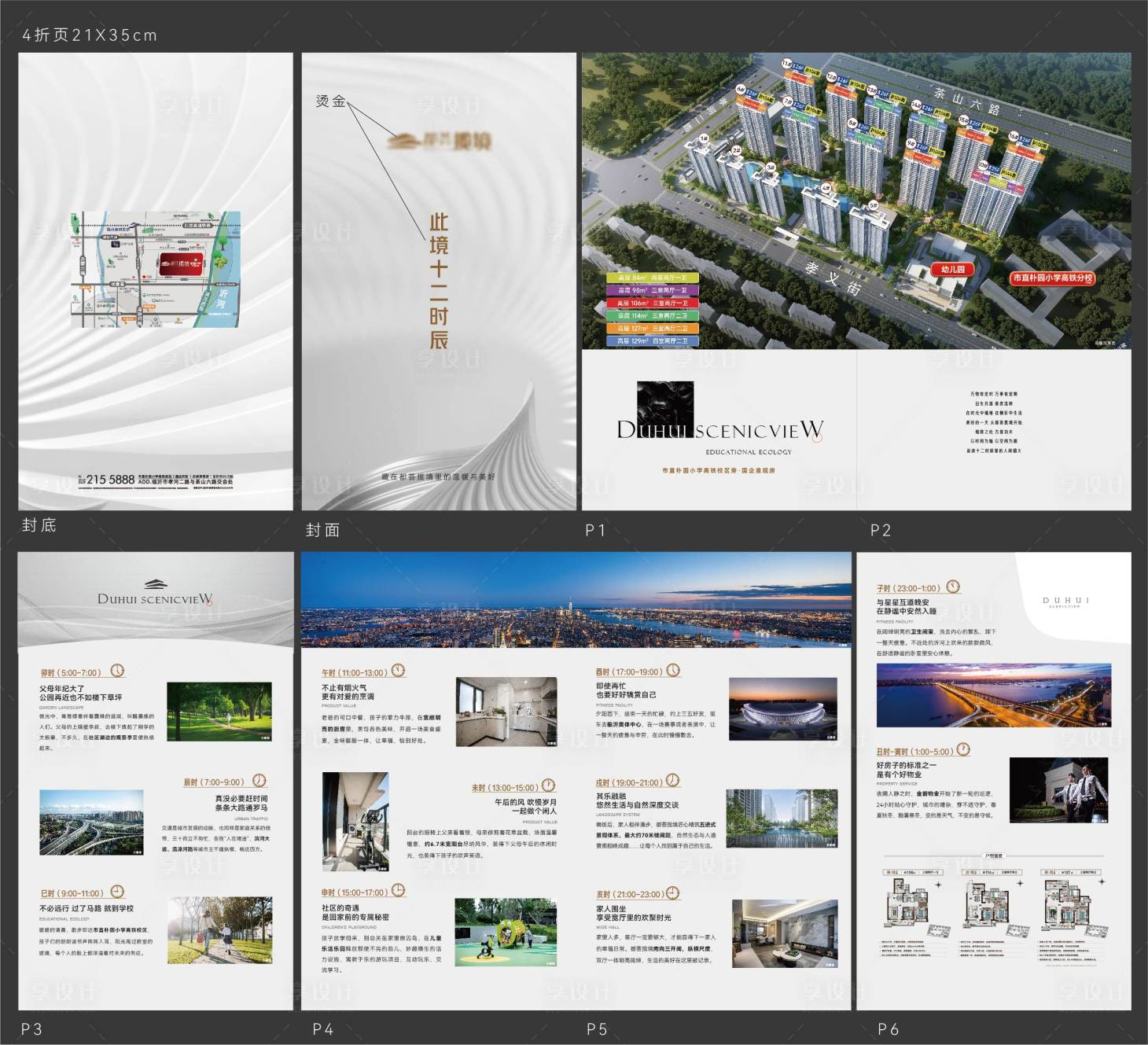
Task: Click the '沂河' river label on the map
Action: pyautogui.click(x=221, y=299)
